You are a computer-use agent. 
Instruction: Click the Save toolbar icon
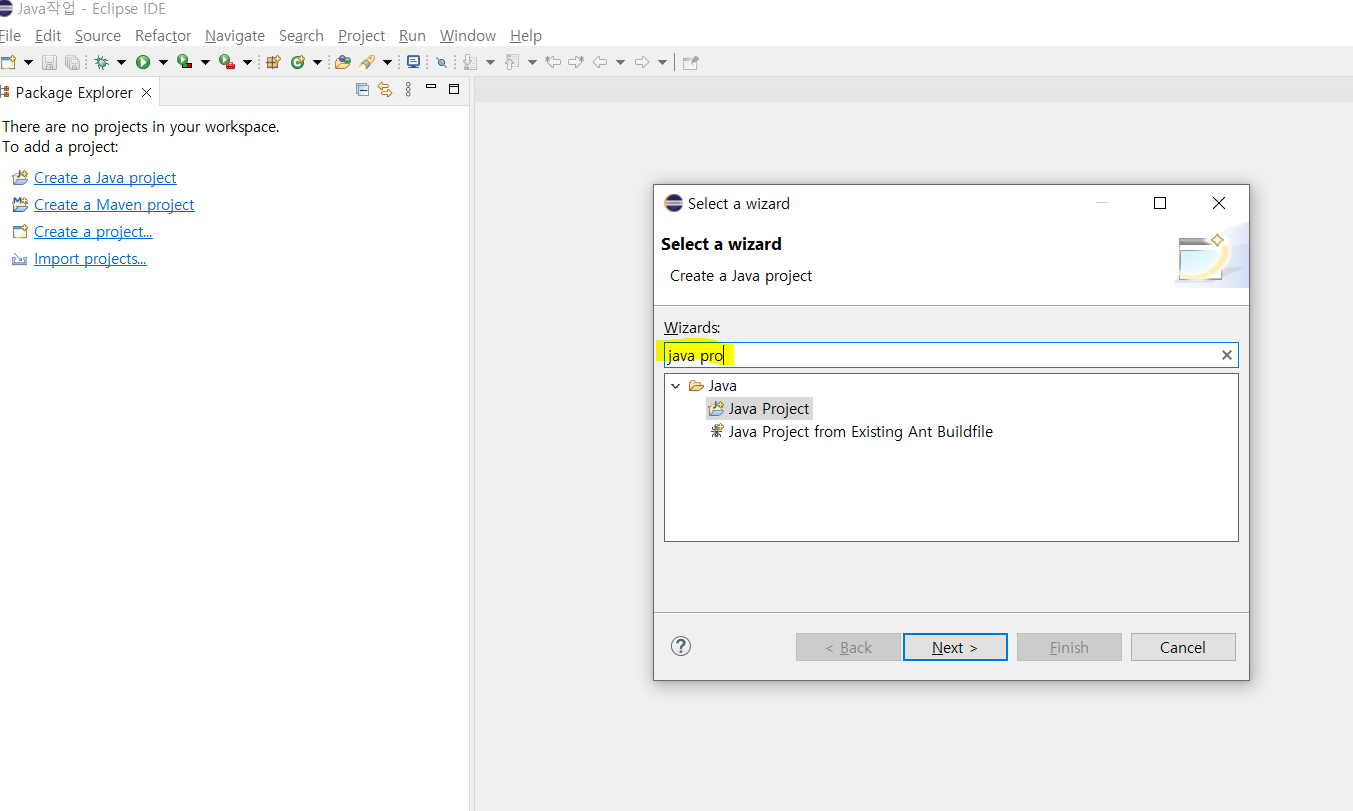[49, 62]
